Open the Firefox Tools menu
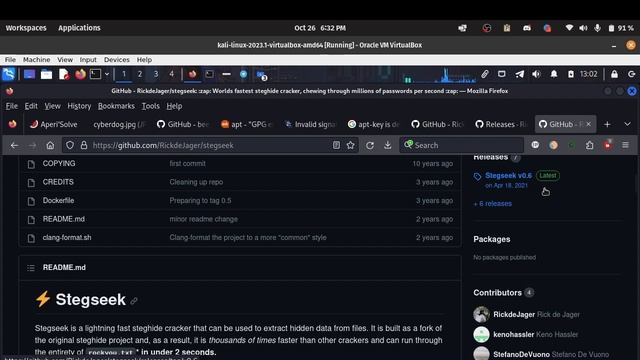Viewport: 640px width, 360px height. [151, 106]
